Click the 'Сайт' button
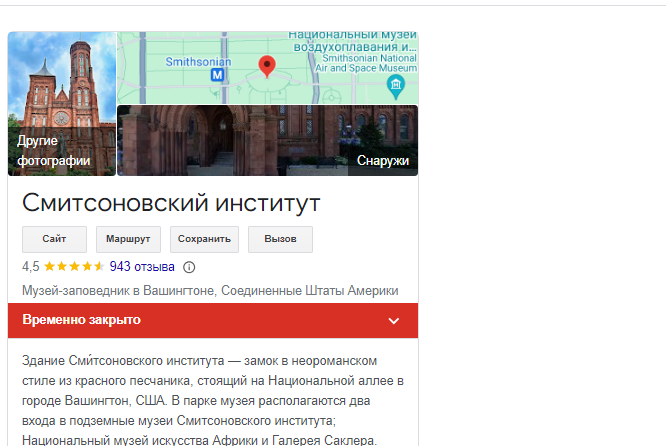 pos(54,239)
